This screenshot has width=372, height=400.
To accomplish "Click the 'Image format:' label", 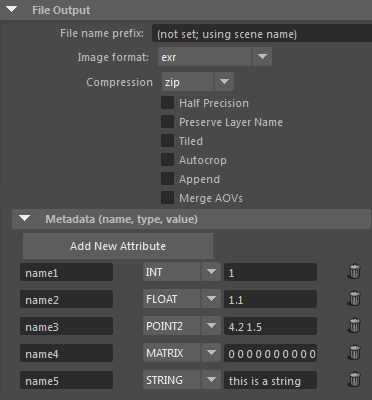I will pos(113,57).
